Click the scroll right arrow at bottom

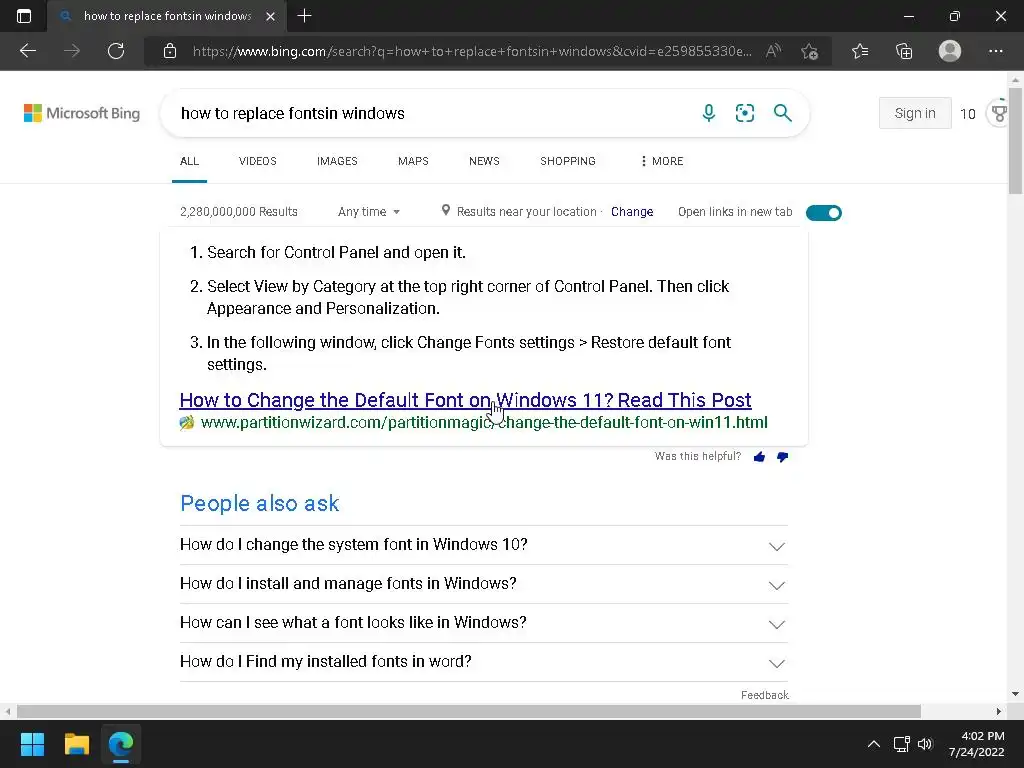tap(999, 711)
